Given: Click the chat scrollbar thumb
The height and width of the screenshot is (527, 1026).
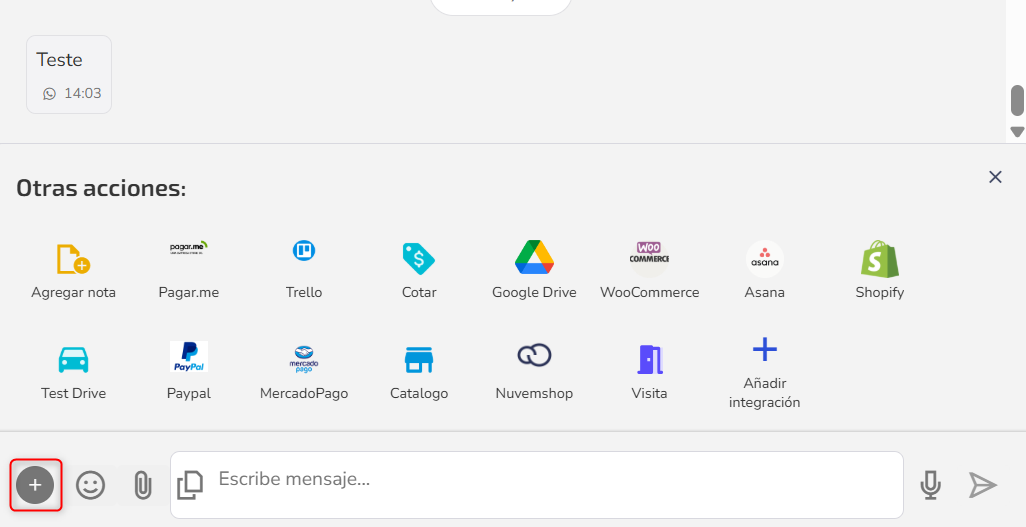Looking at the screenshot, I should click(x=1017, y=100).
